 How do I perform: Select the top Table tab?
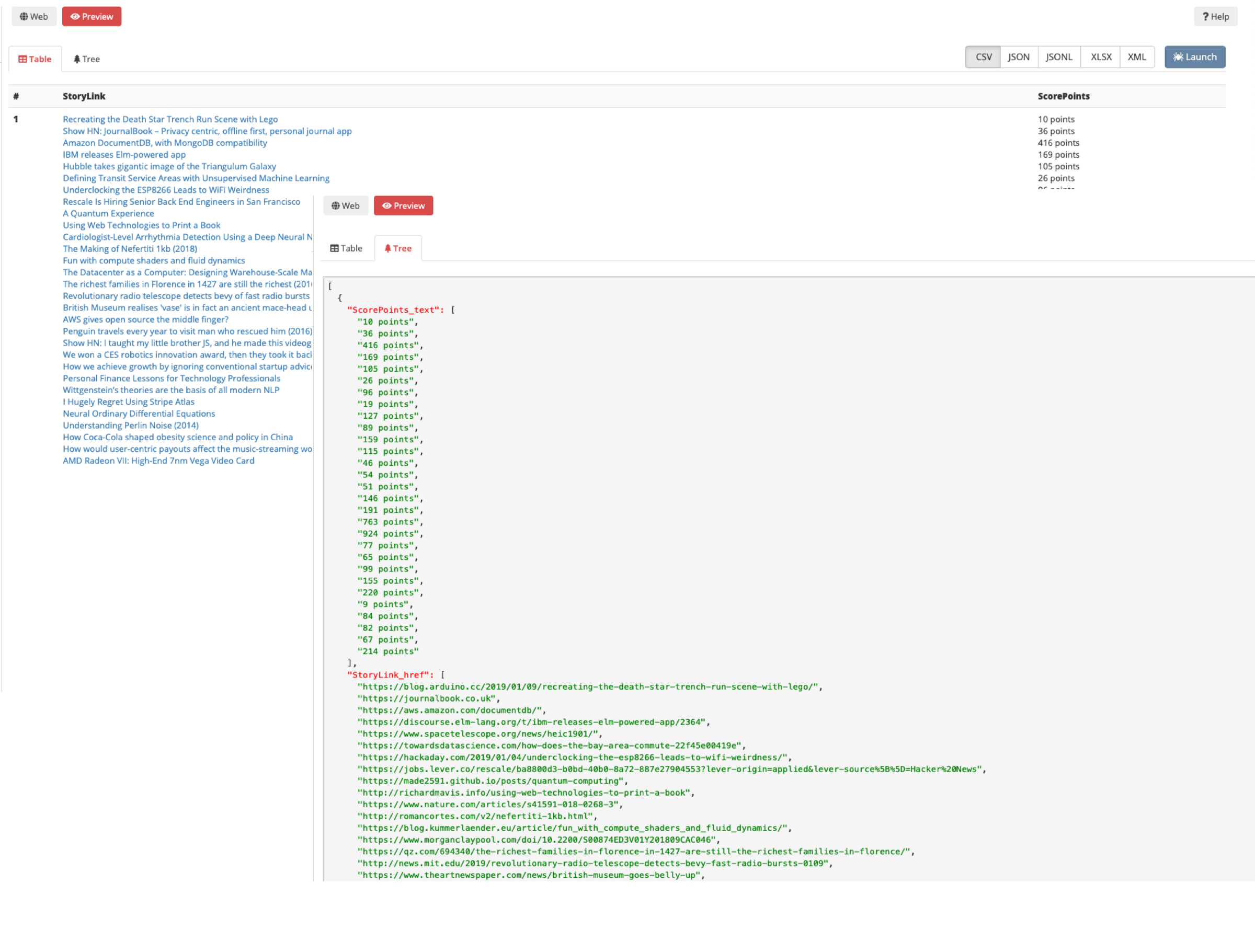[35, 59]
